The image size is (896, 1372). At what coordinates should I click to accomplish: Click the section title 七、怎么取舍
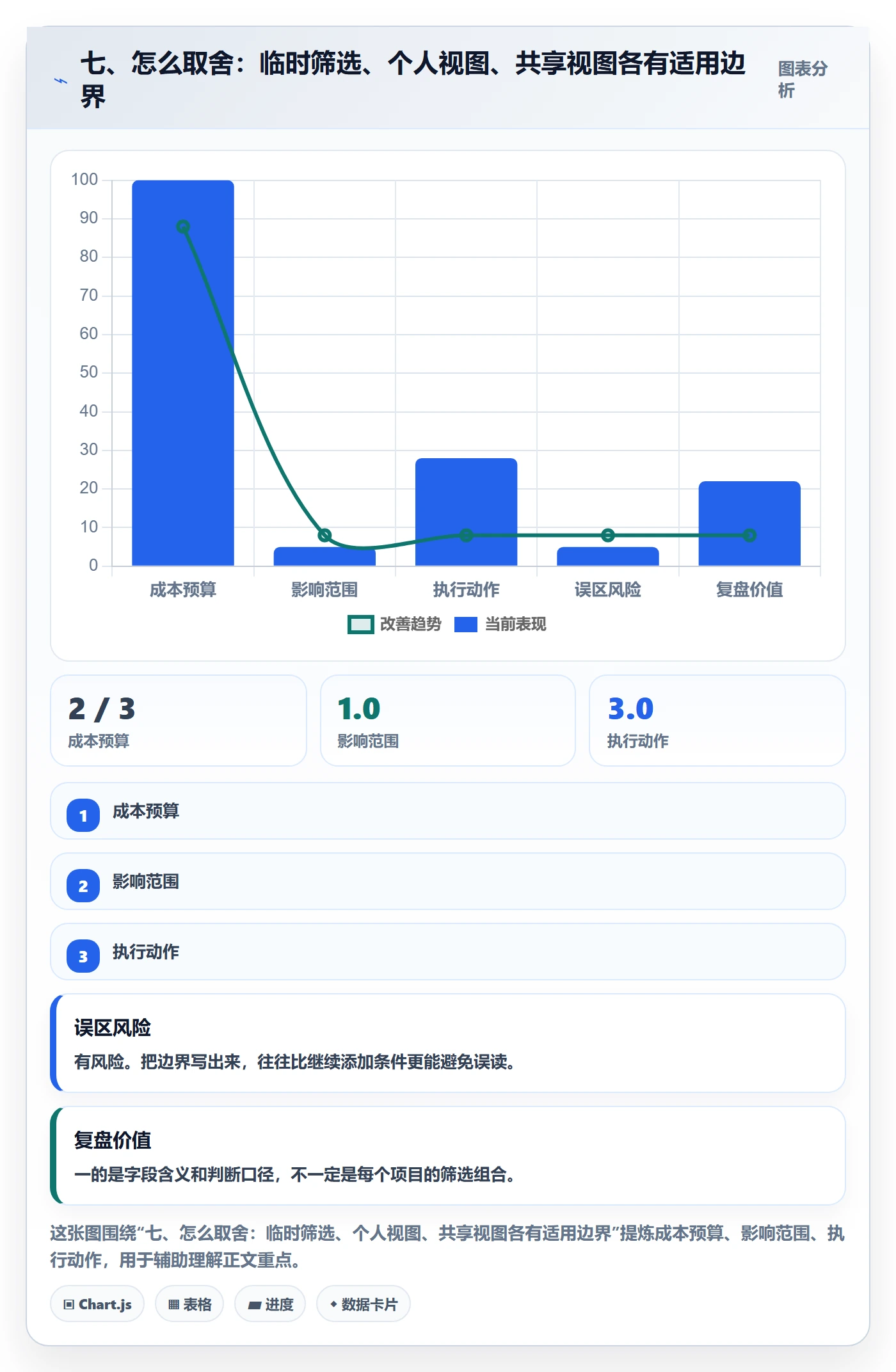[x=413, y=80]
